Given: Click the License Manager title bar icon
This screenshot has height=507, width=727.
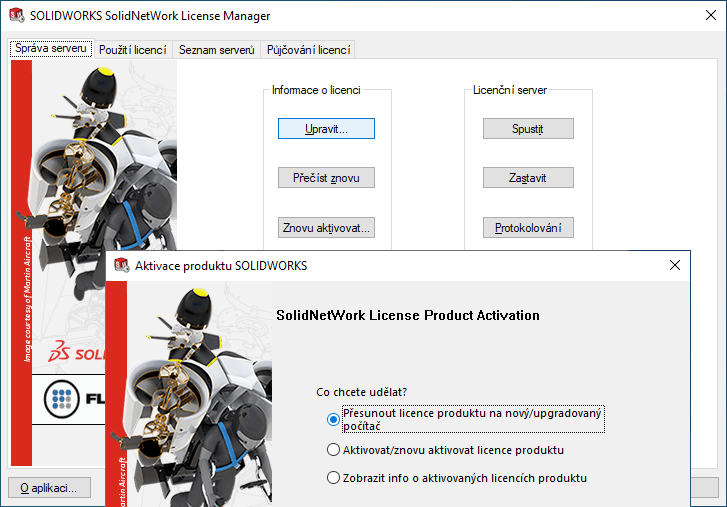Looking at the screenshot, I should click(x=17, y=15).
